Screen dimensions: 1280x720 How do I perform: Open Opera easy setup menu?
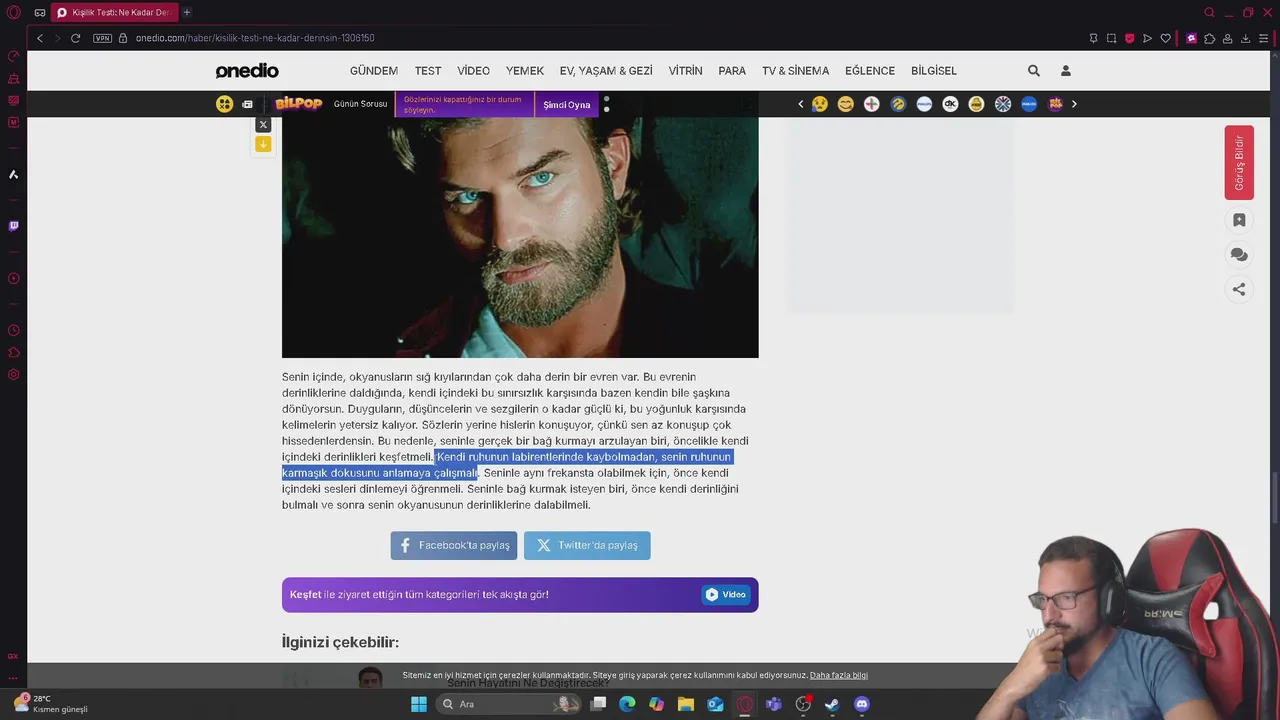tap(1264, 38)
